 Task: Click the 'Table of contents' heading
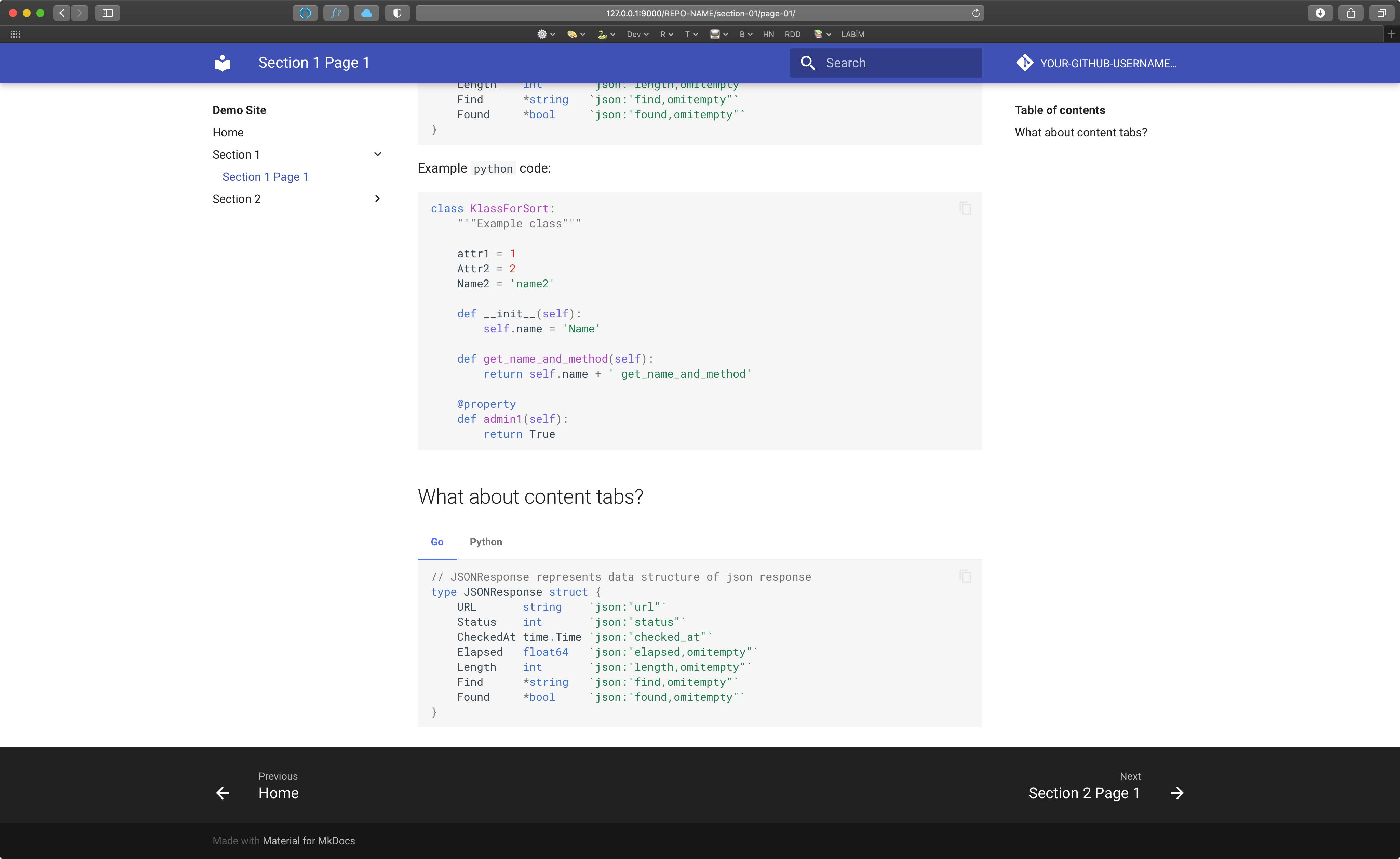(x=1060, y=110)
